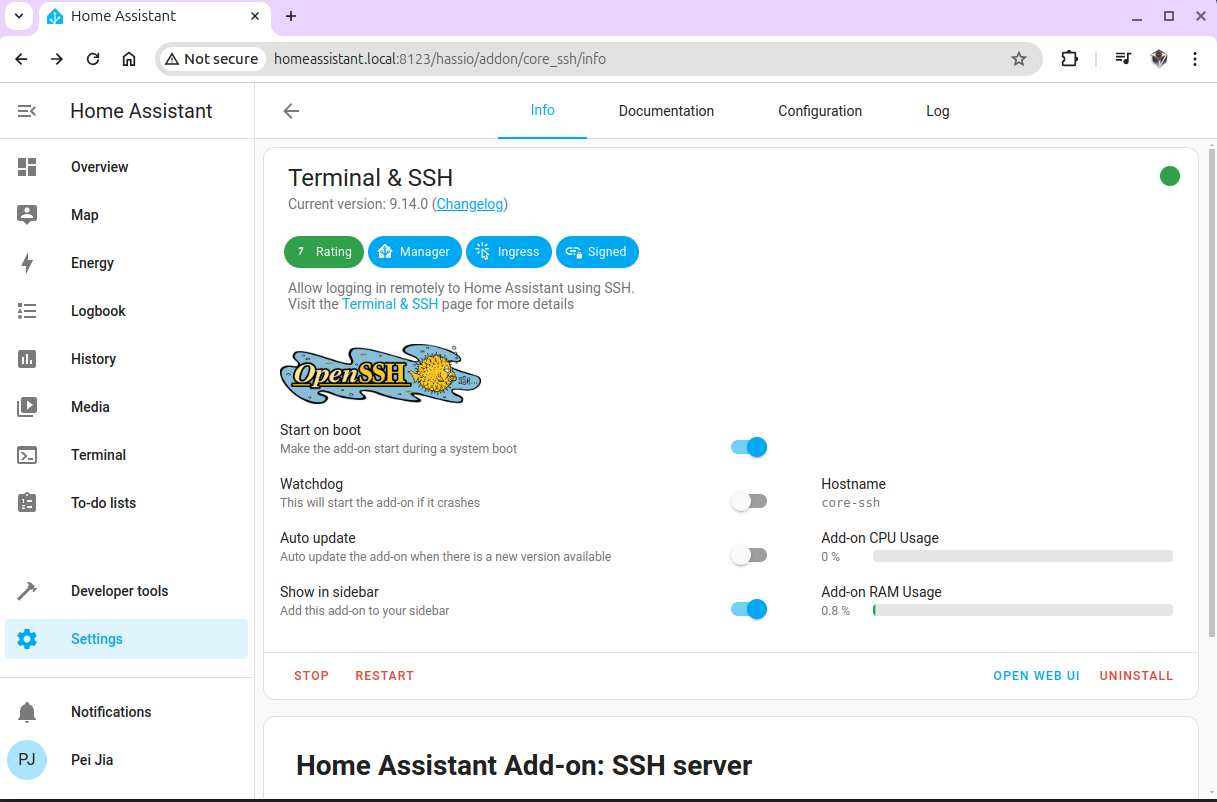Open Notifications bell icon
Viewport: 1217px width, 802px height.
tap(27, 712)
